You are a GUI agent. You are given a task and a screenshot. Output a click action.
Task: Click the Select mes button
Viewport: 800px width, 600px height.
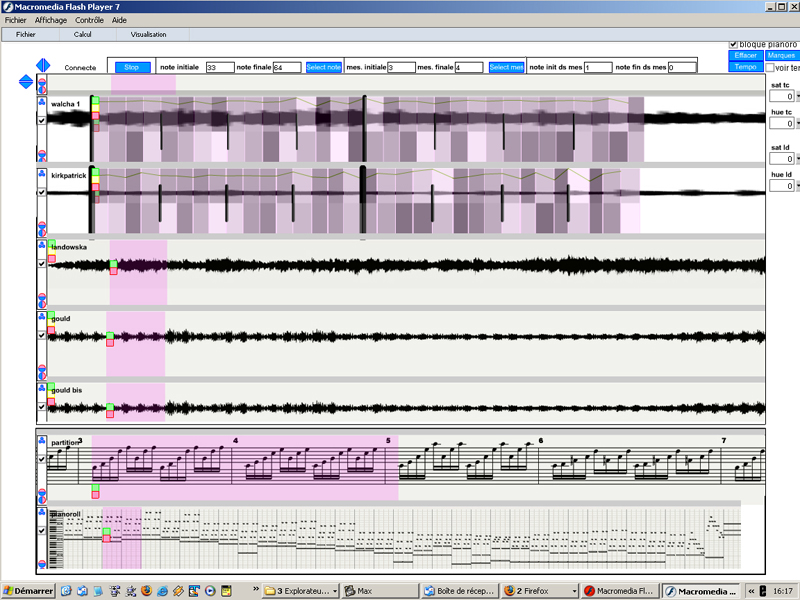506,67
